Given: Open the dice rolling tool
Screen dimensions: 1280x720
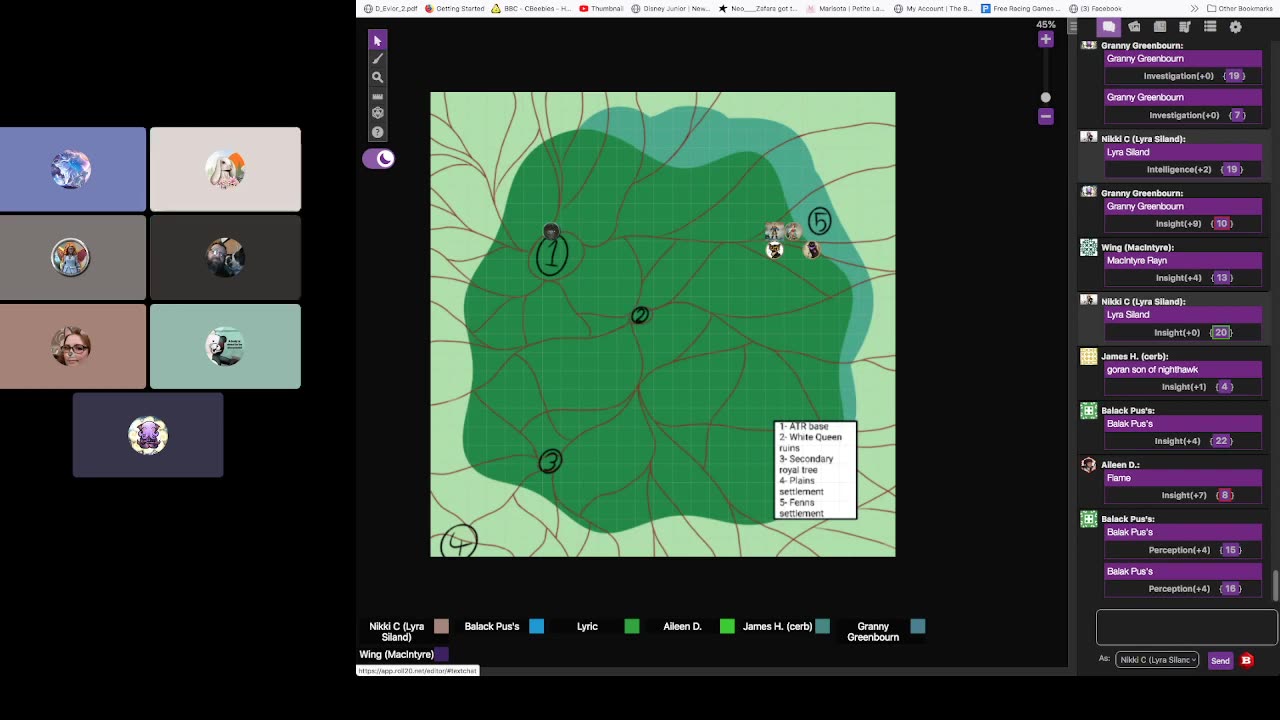Looking at the screenshot, I should click(x=377, y=113).
